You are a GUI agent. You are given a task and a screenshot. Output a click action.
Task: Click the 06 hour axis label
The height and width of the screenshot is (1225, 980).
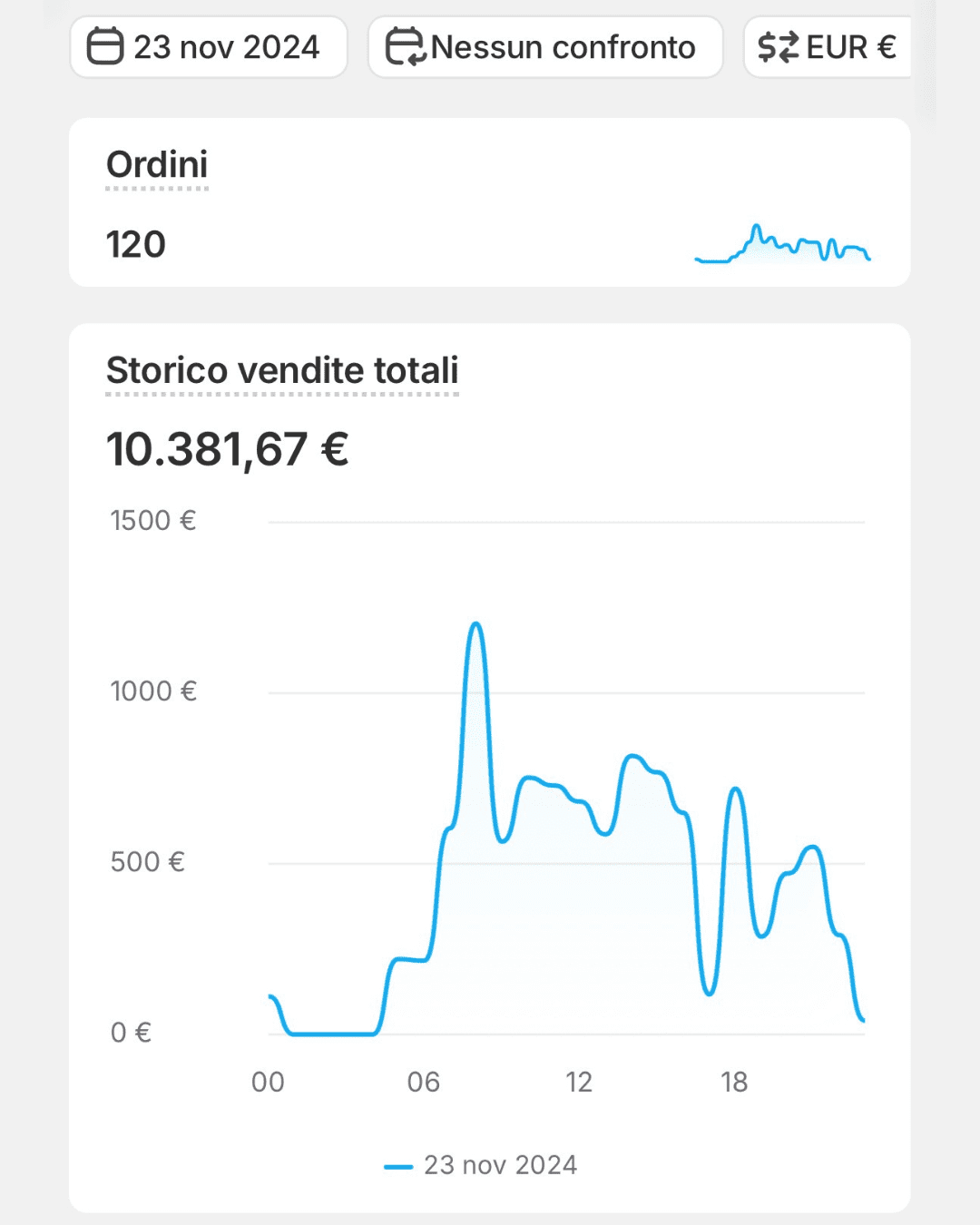(423, 1082)
